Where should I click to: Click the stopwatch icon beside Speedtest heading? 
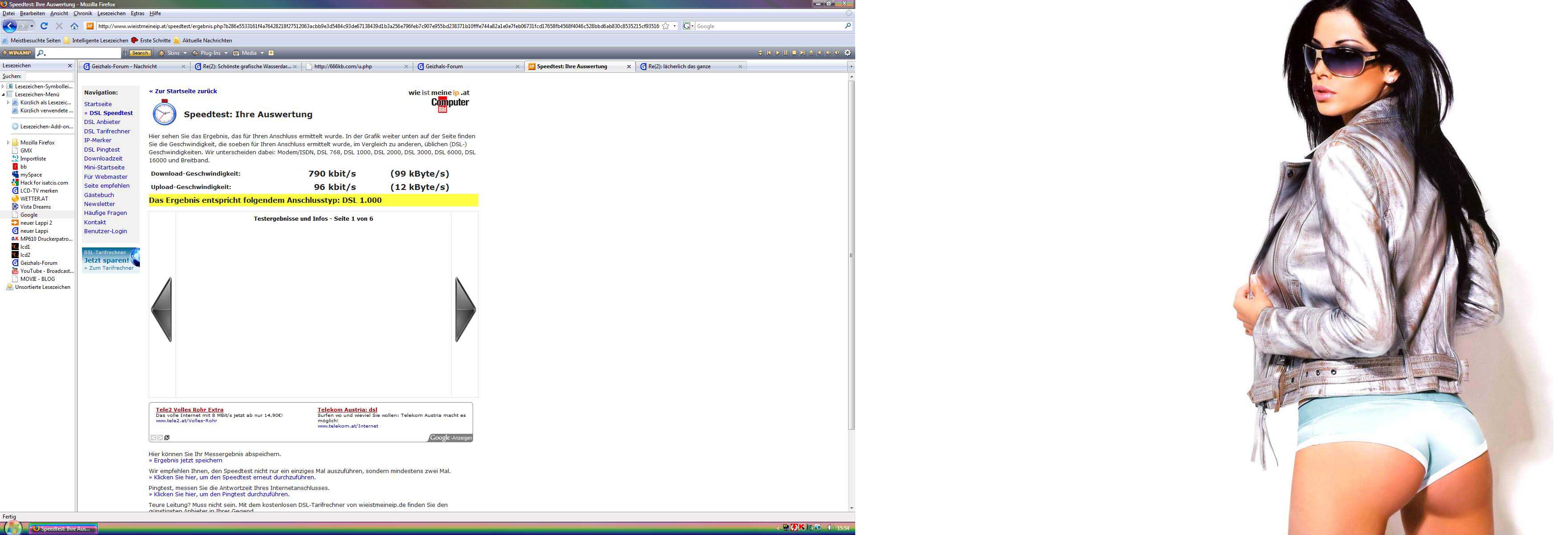point(164,112)
